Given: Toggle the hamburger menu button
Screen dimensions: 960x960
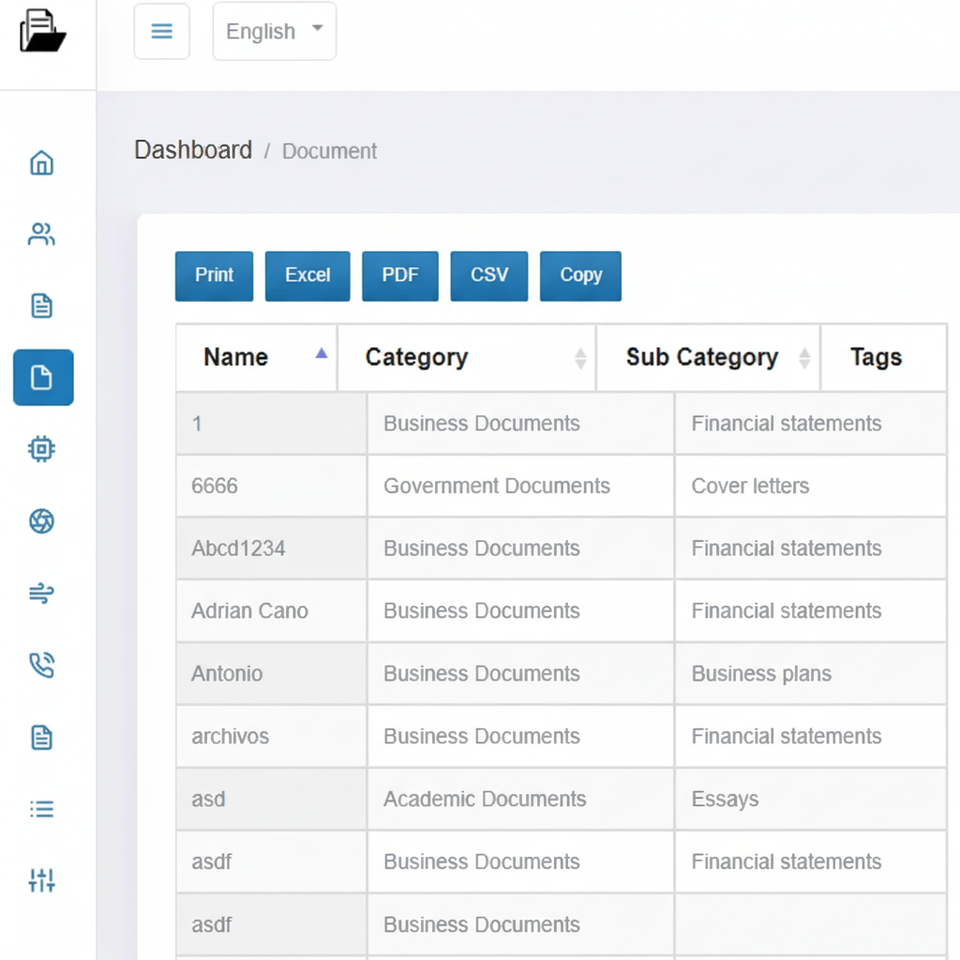Looking at the screenshot, I should click(x=162, y=31).
